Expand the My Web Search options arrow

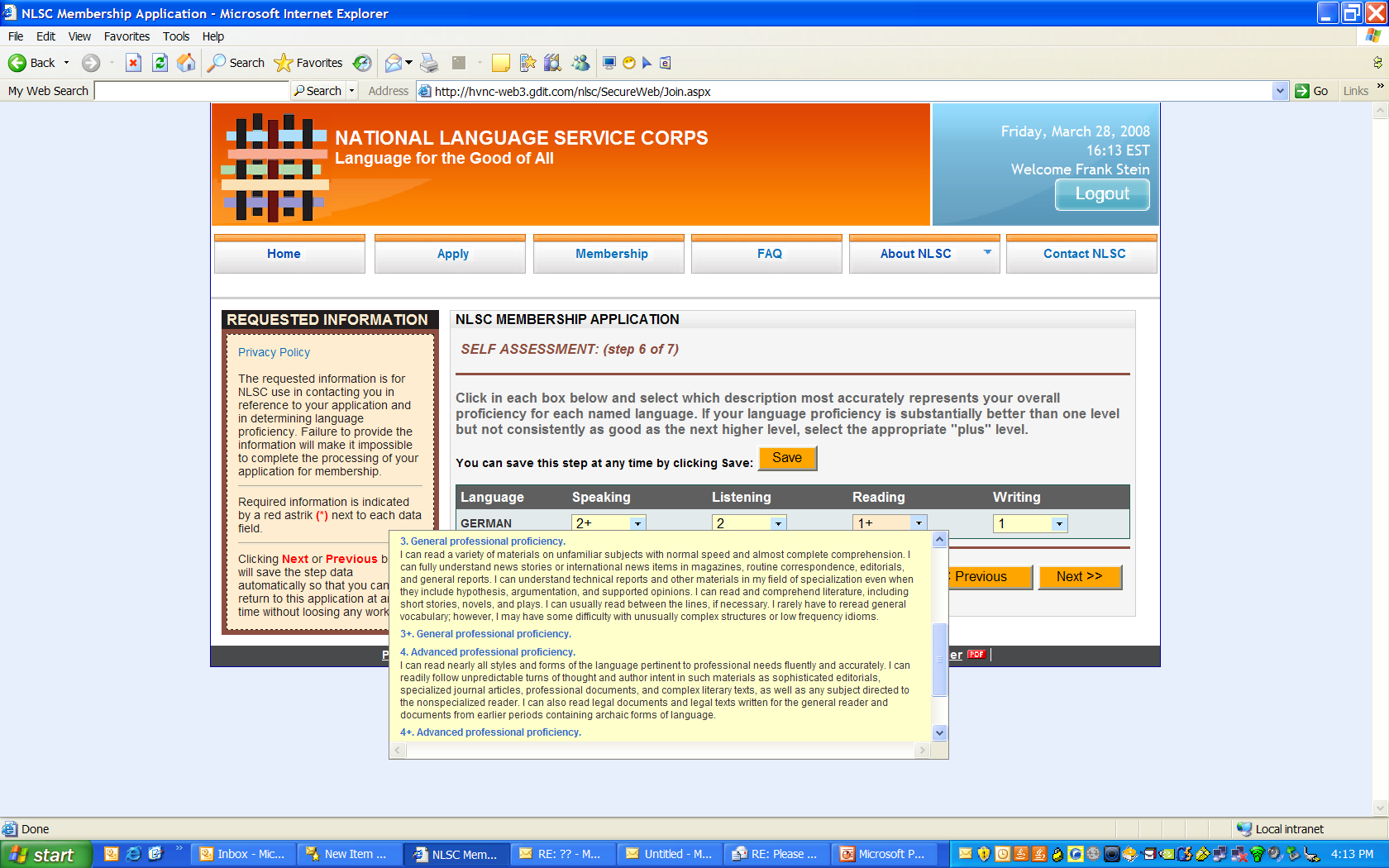(x=351, y=91)
